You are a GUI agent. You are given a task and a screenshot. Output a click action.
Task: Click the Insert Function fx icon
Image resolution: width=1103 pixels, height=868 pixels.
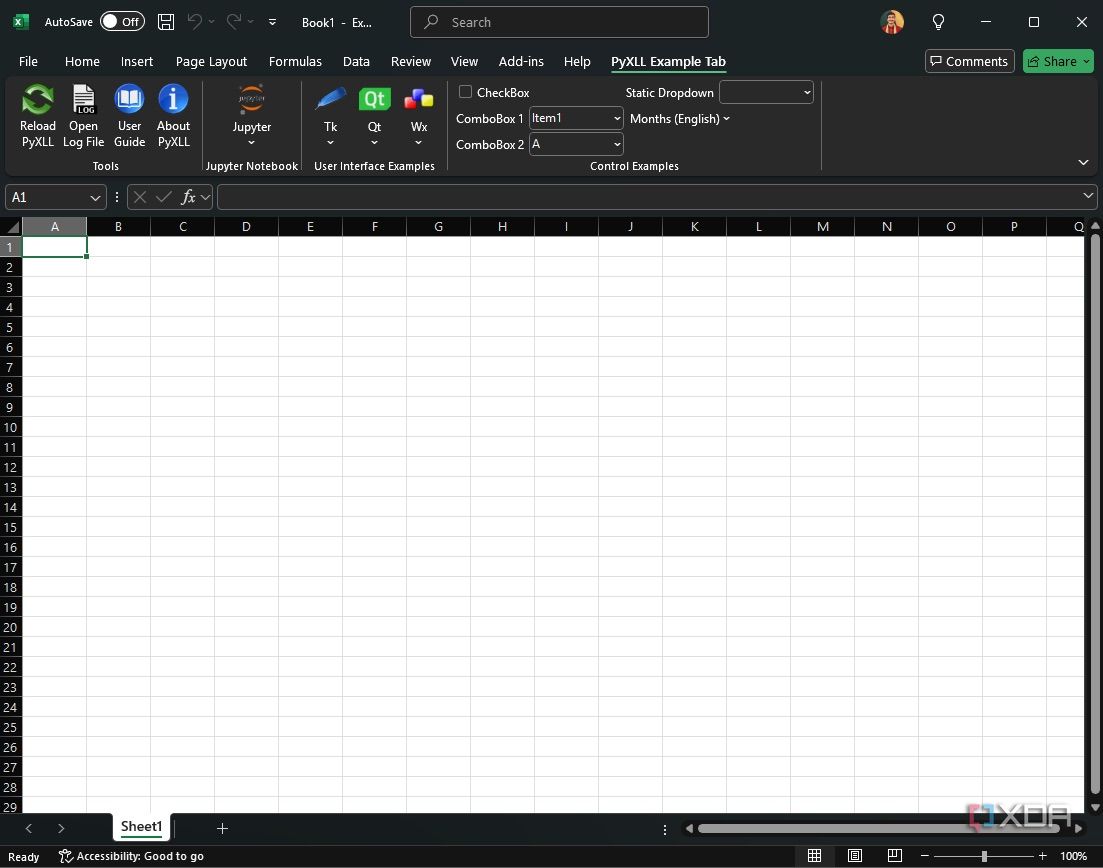point(188,198)
